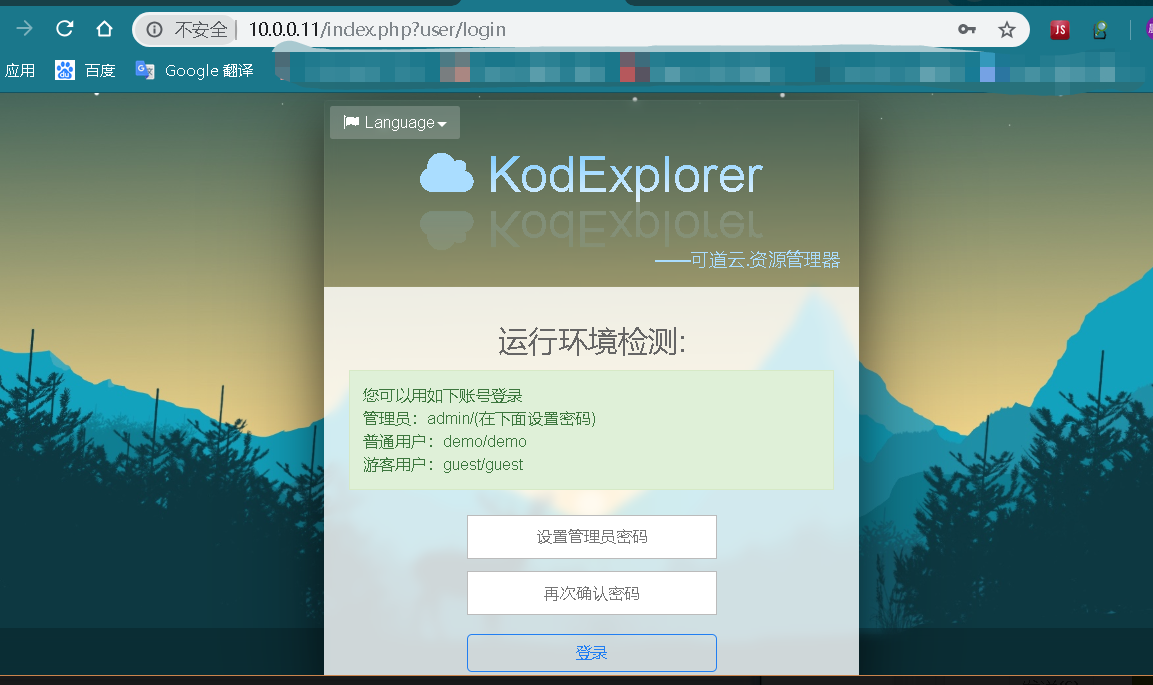The height and width of the screenshot is (685, 1153).
Task: Click the 运行环境检测 heading
Action: point(592,342)
